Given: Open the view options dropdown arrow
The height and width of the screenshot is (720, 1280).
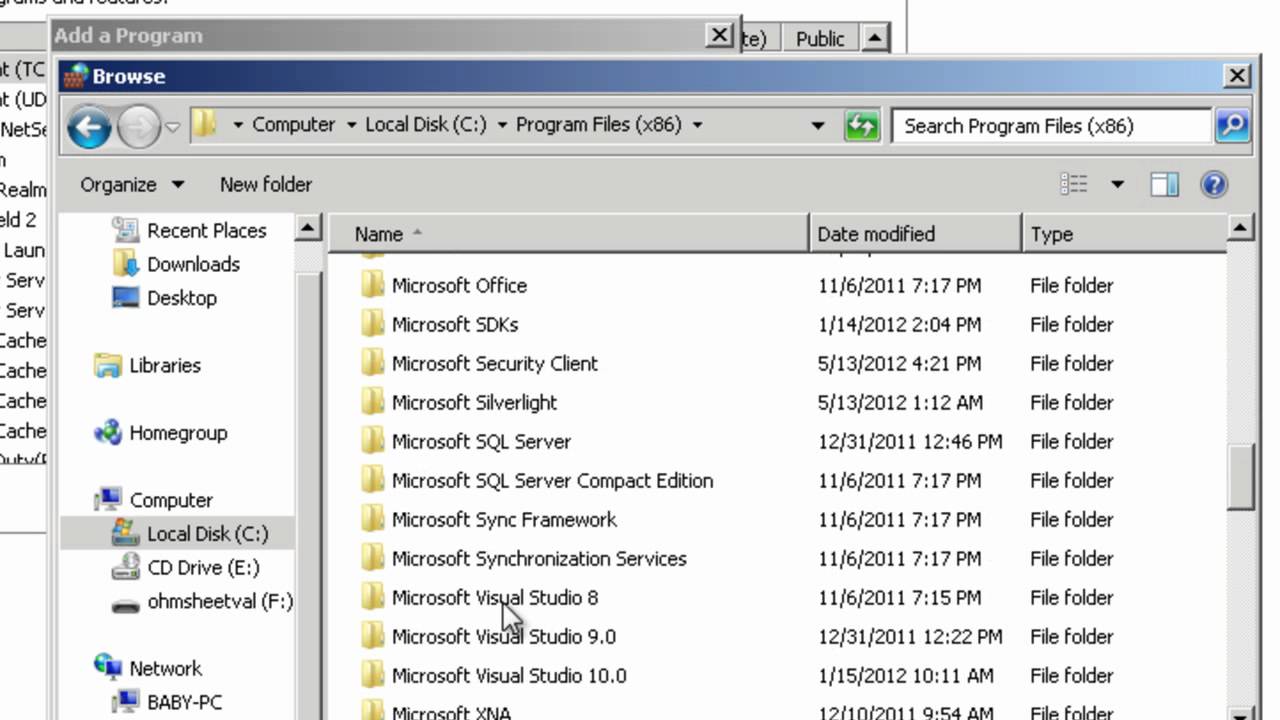Looking at the screenshot, I should point(1117,185).
